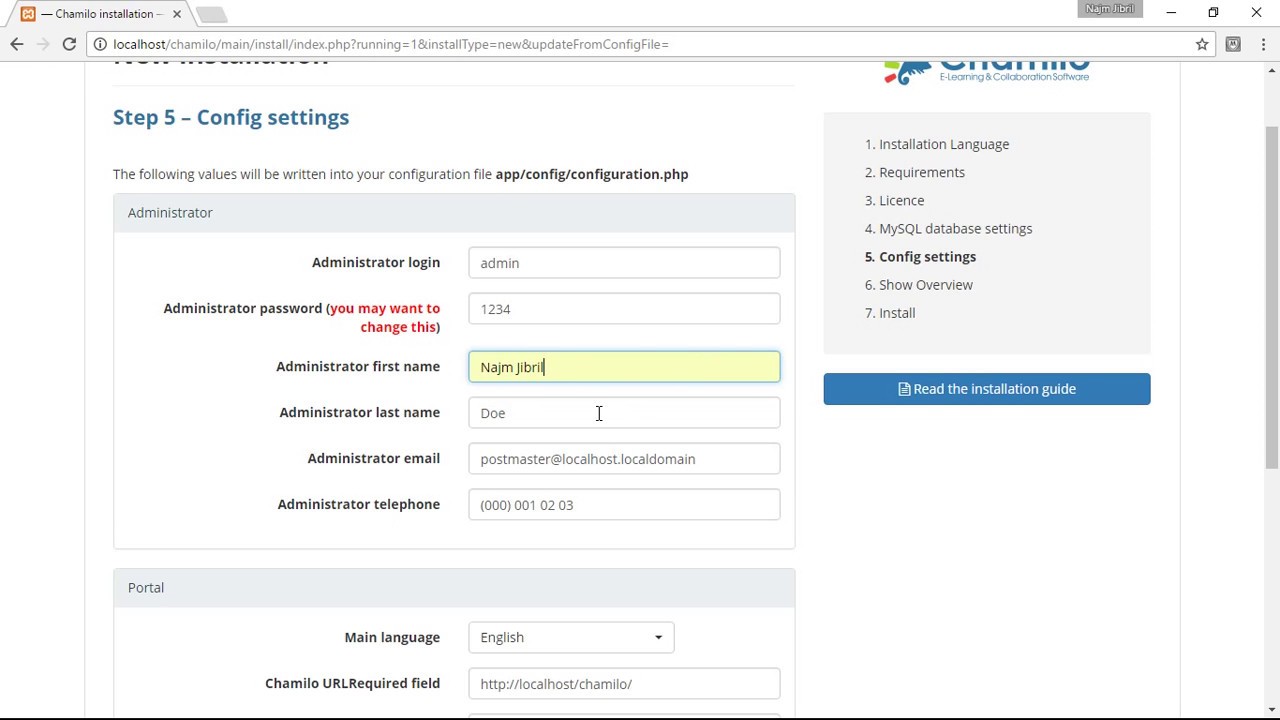Reload the page with refresh icon
Viewport: 1280px width, 720px height.
pos(69,44)
